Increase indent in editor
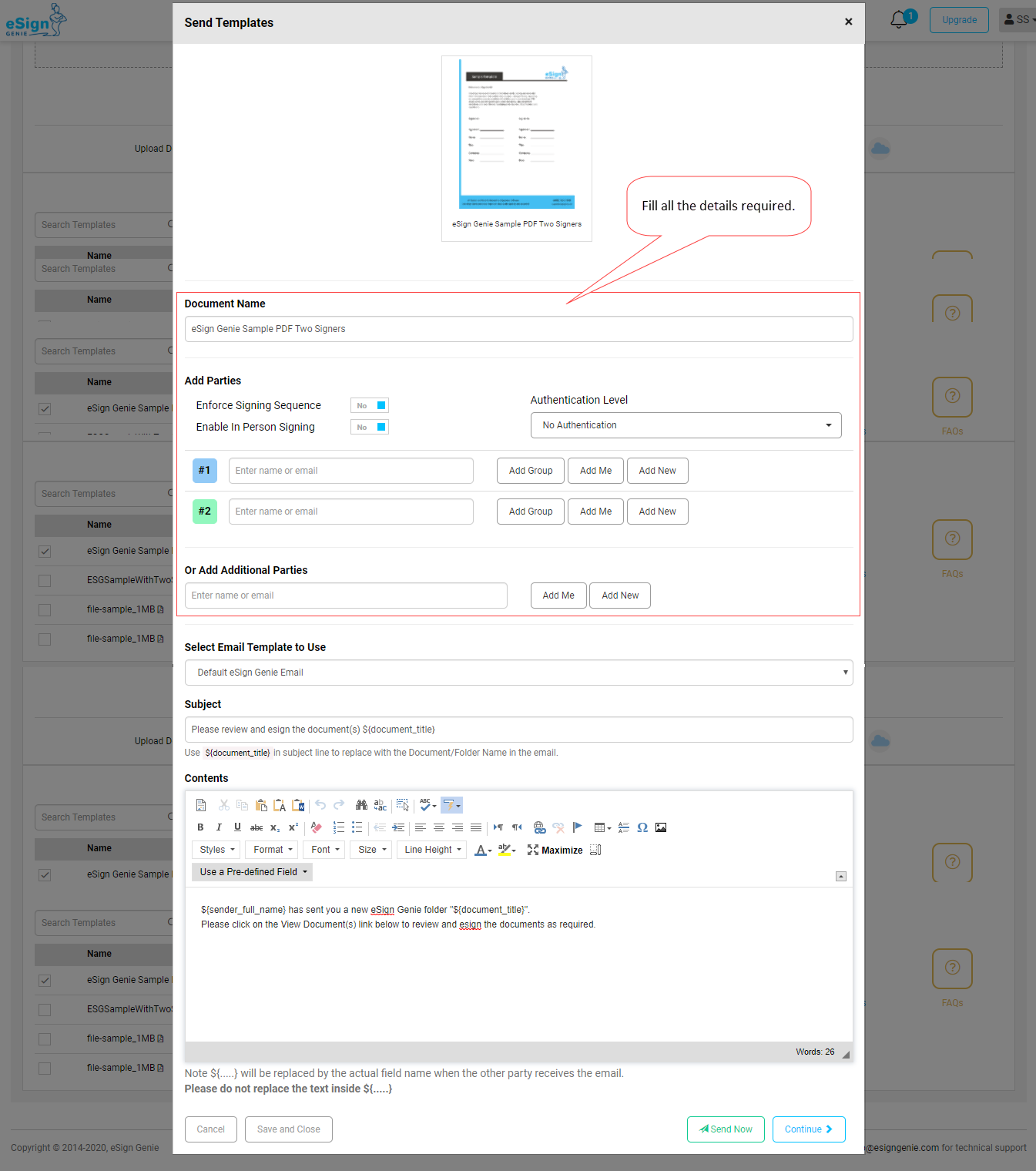 tap(398, 827)
